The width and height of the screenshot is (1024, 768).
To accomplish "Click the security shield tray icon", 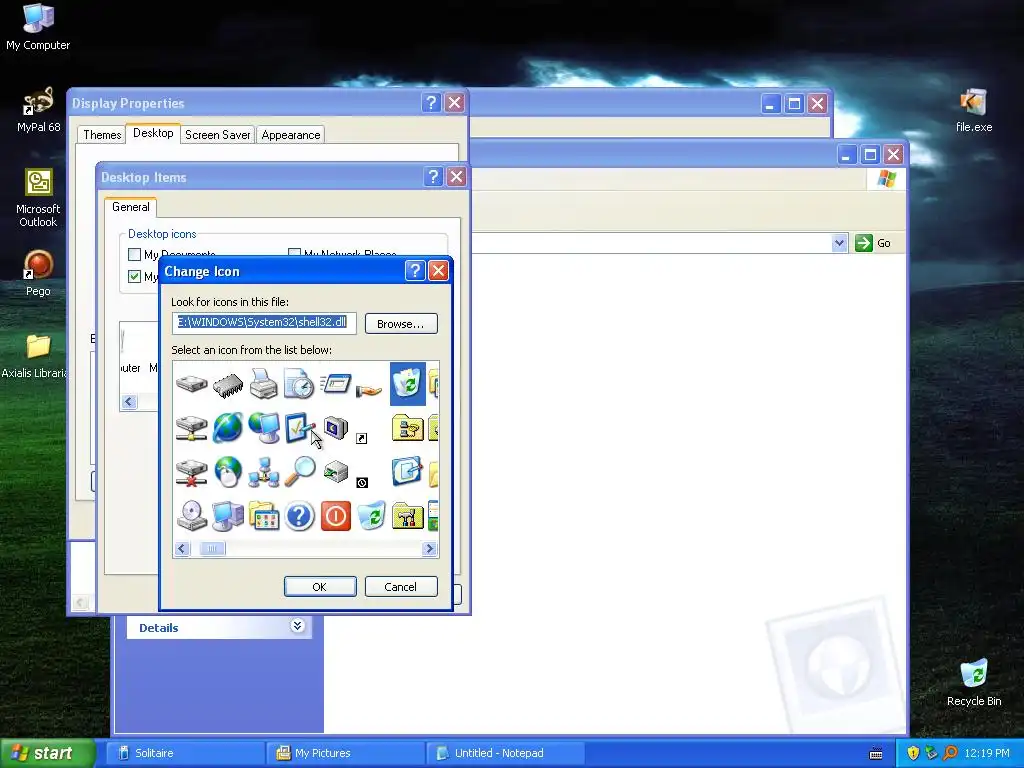I will [x=913, y=753].
